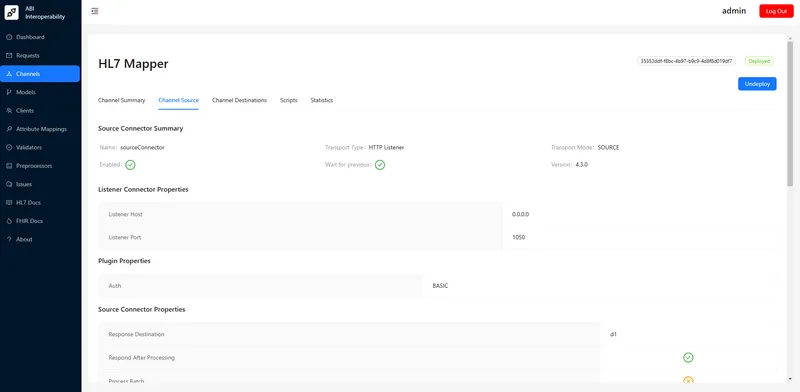Click the red Log Out button
The height and width of the screenshot is (392, 800).
[776, 11]
